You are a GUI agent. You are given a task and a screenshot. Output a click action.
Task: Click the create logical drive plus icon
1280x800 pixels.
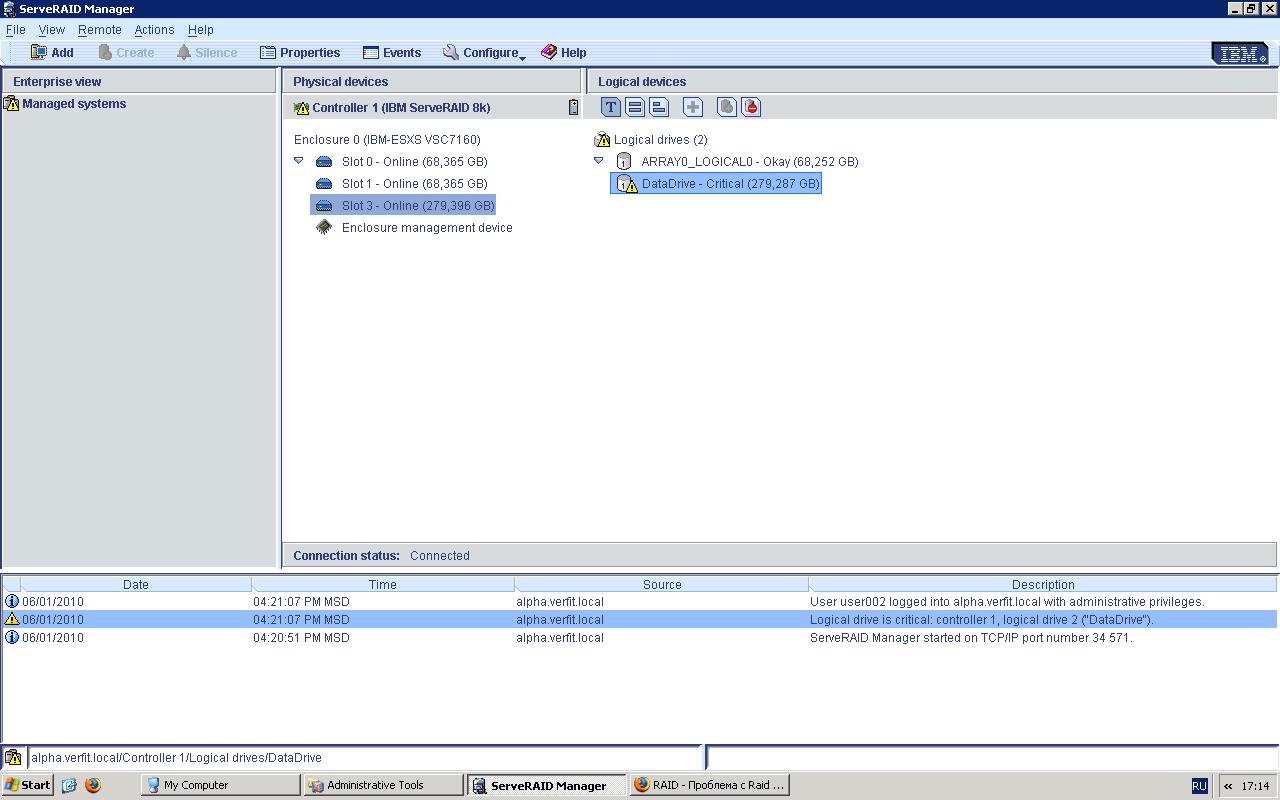[692, 107]
